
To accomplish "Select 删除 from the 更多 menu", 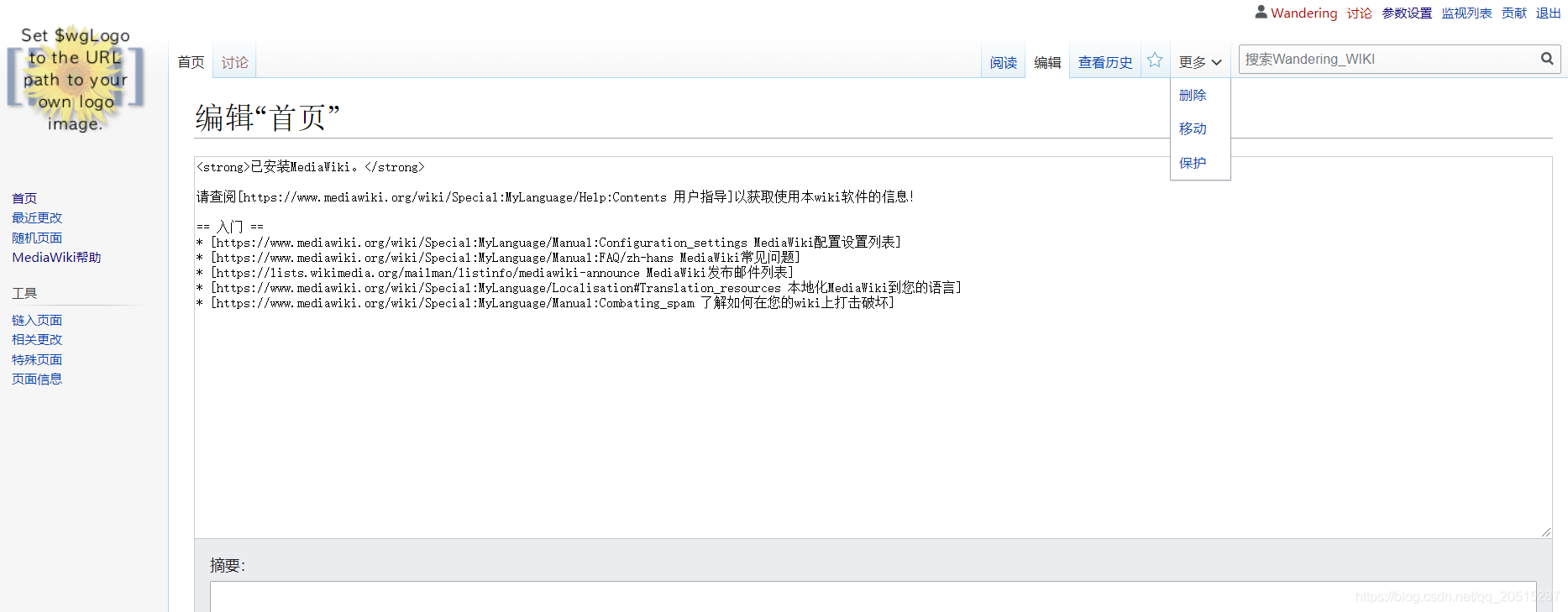I will click(x=1193, y=95).
